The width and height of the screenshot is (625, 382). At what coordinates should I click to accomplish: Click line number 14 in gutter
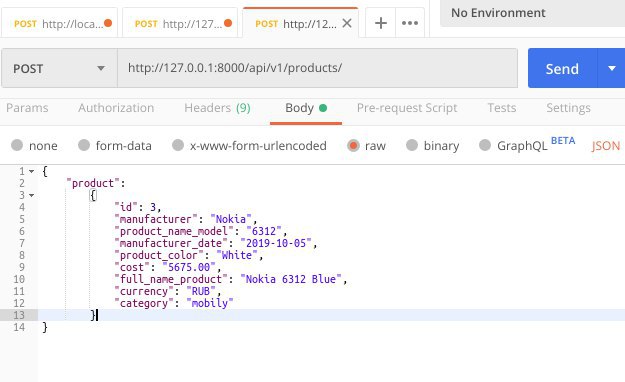pyautogui.click(x=19, y=327)
